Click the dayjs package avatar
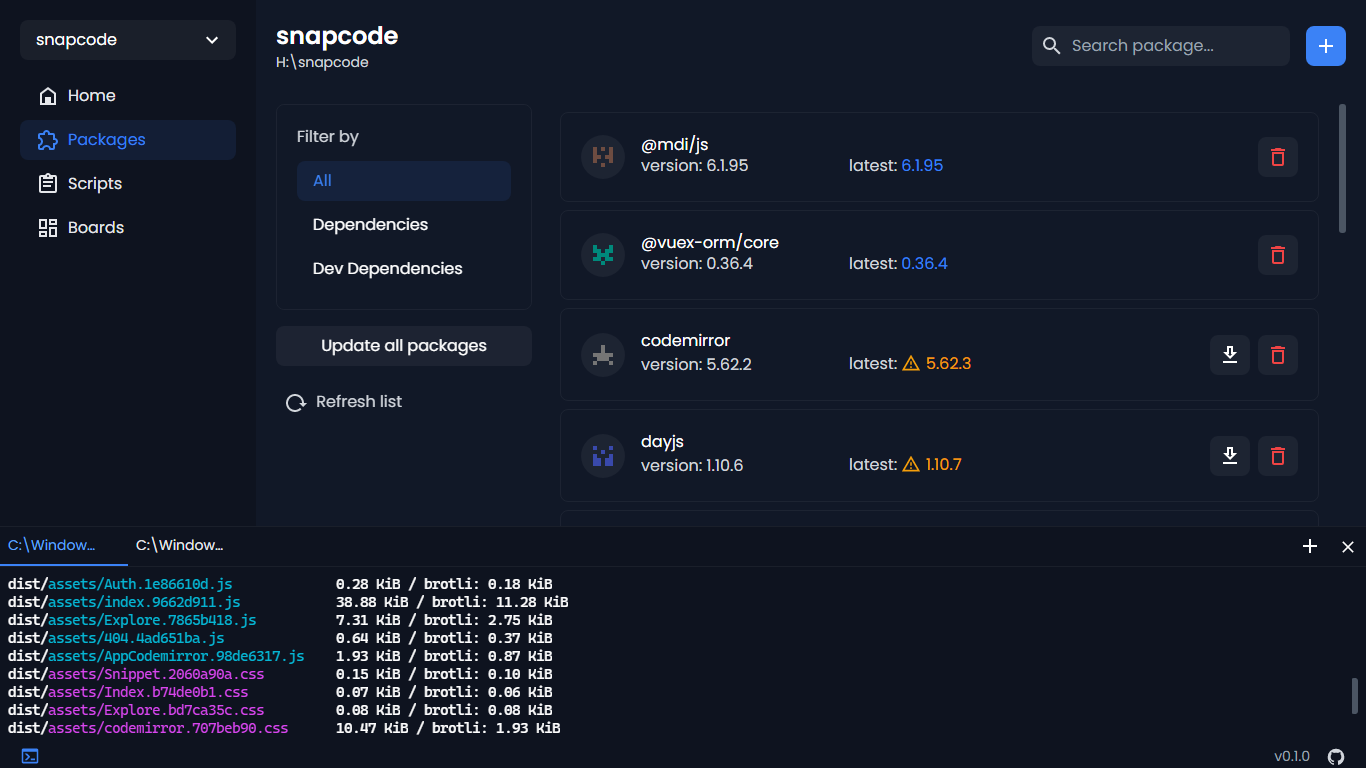 603,456
